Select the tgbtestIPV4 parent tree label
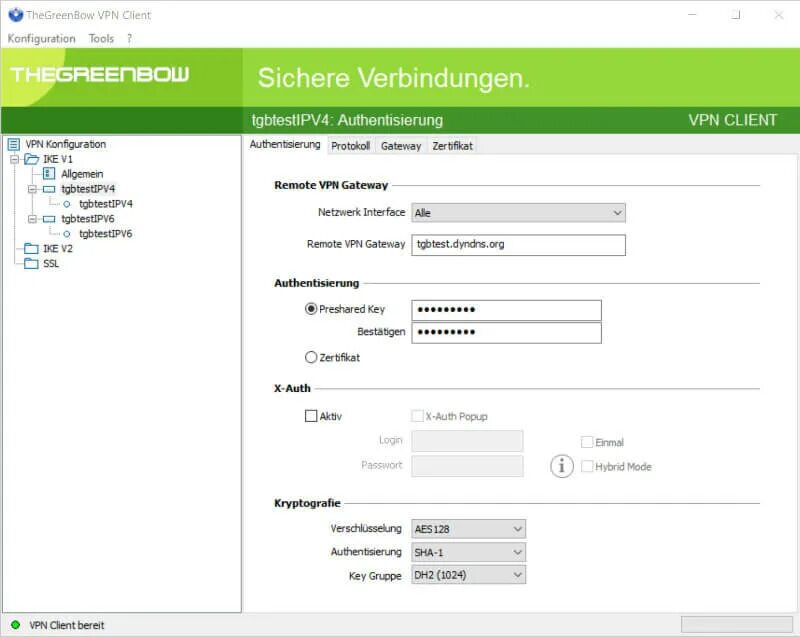The image size is (800, 637). 88,189
